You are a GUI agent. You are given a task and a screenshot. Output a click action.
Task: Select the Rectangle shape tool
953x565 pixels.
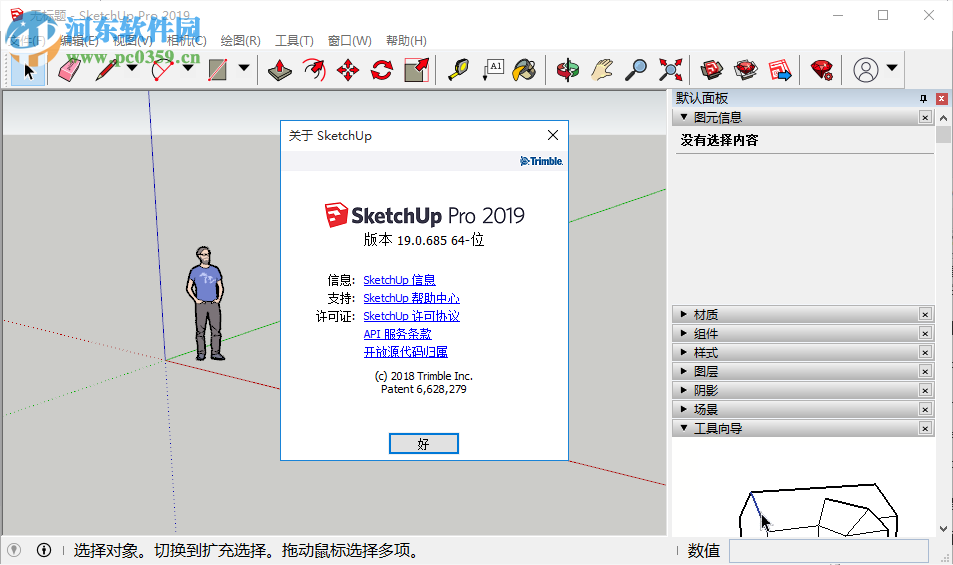[218, 70]
